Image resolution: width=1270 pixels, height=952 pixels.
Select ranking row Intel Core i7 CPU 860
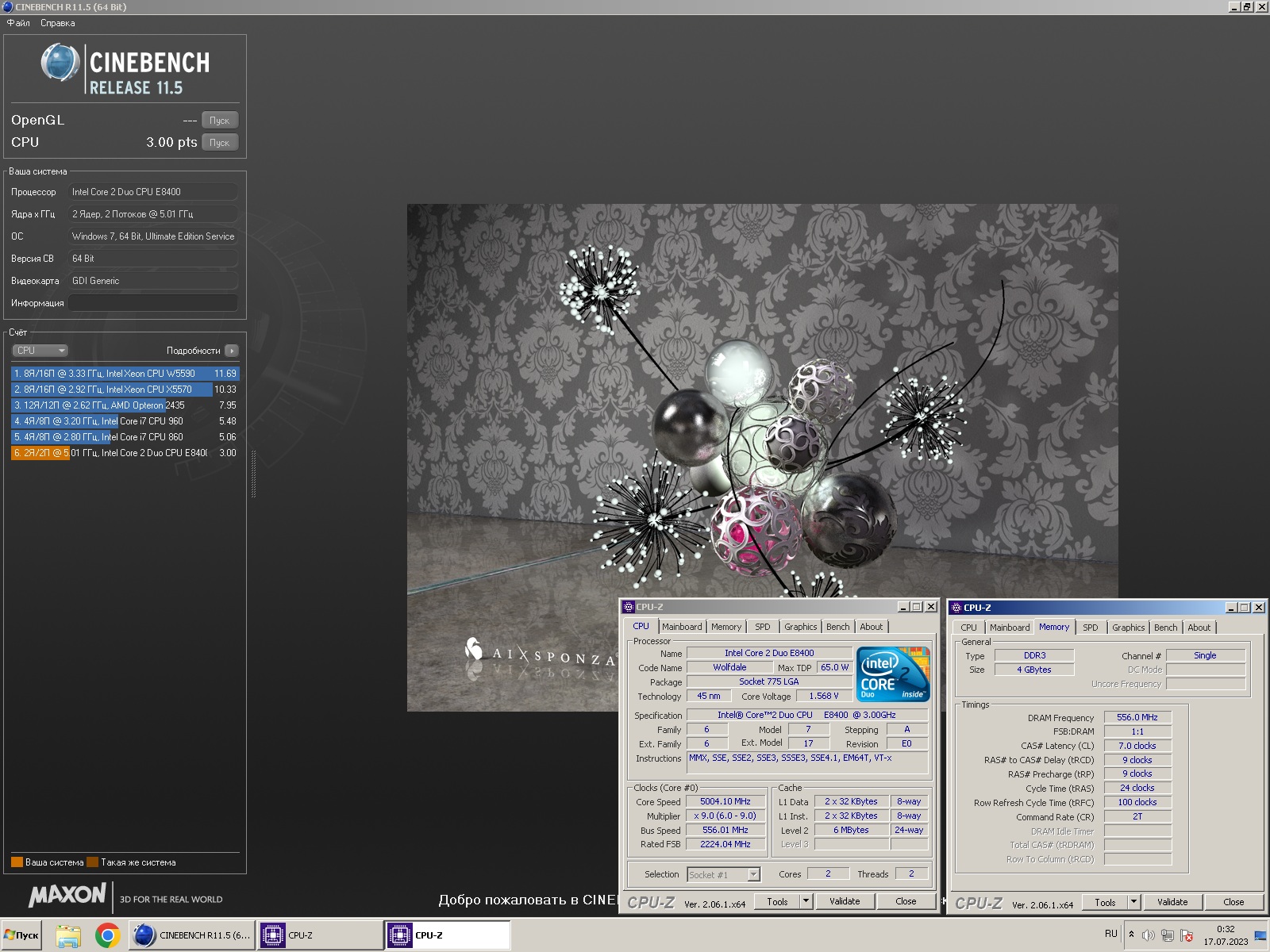pos(125,437)
